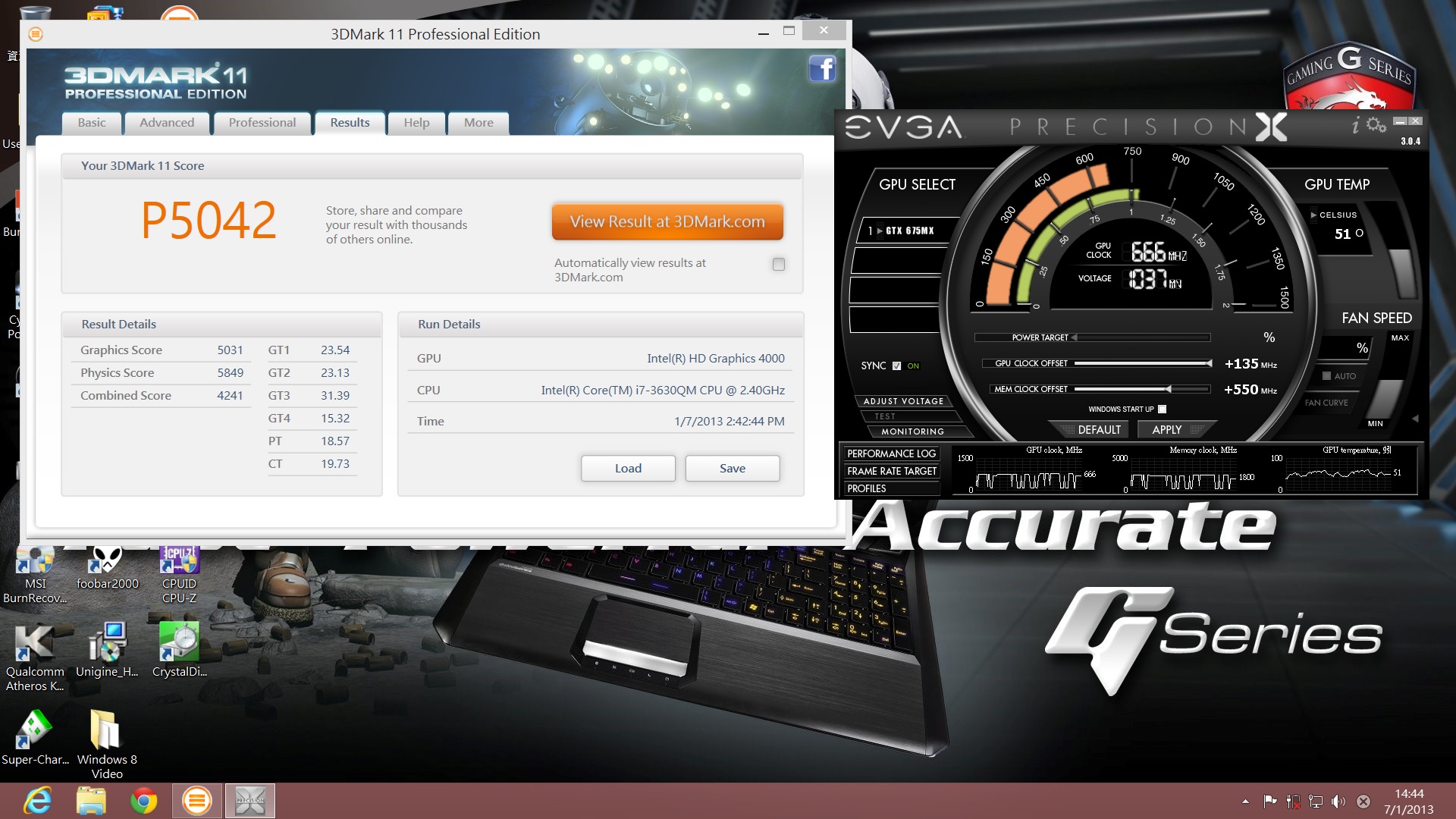
Task: Open the Help tab
Action: [x=416, y=123]
